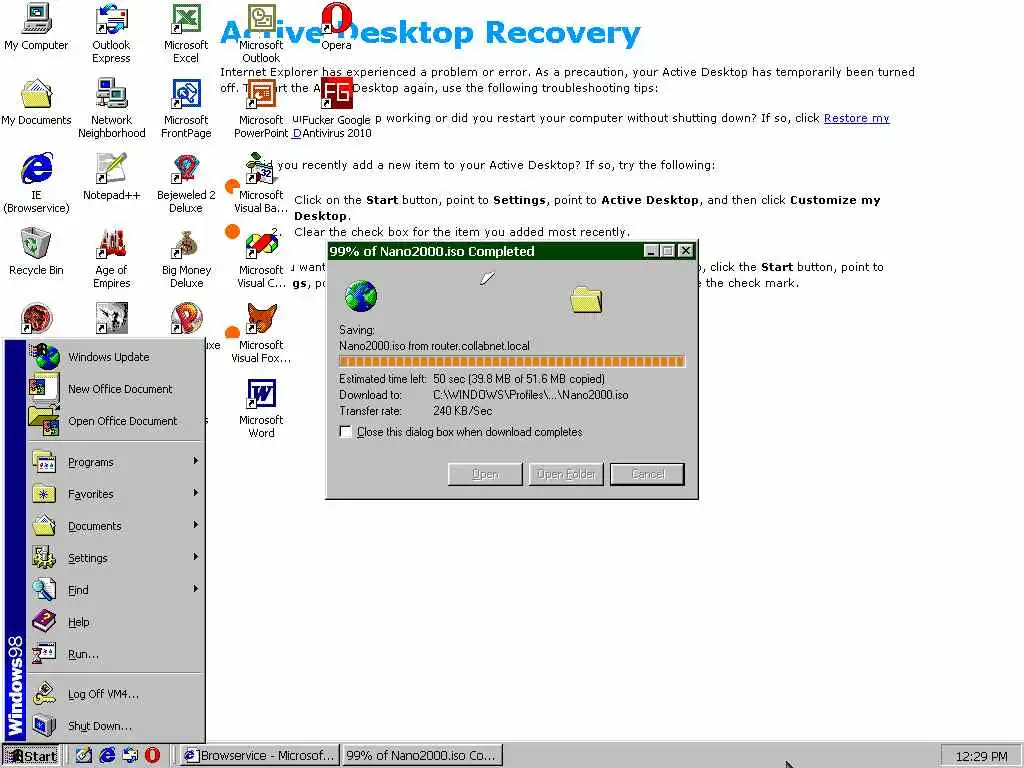Open Help from the Start menu
1024x768 pixels.
(x=115, y=622)
